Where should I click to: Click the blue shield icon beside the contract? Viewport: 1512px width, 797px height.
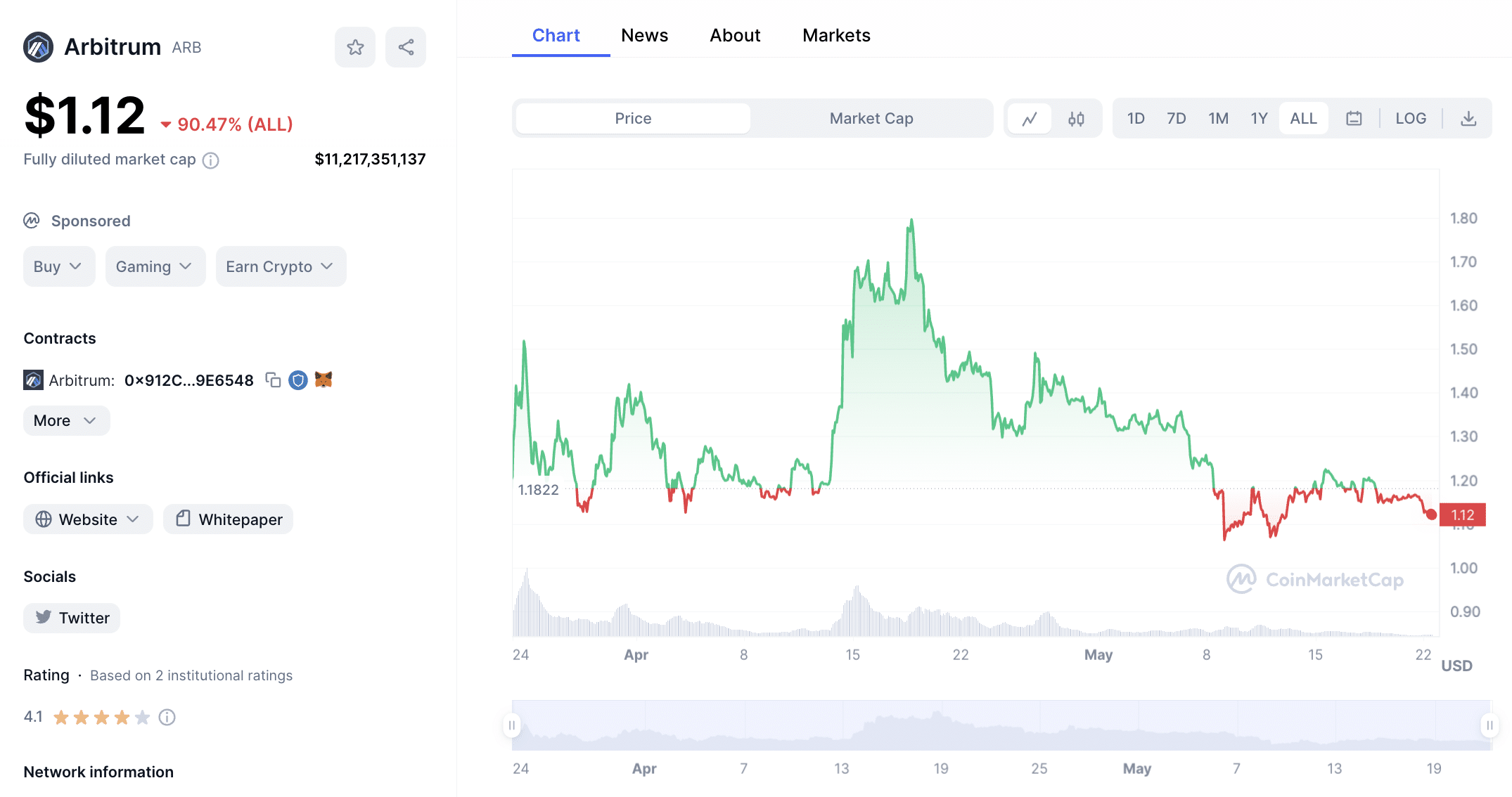click(298, 380)
